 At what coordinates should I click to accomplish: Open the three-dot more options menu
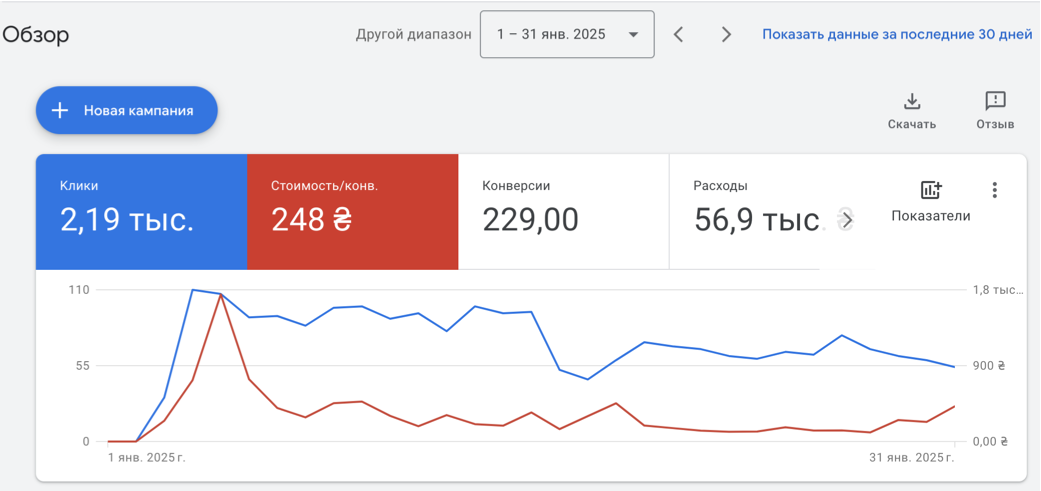pyautogui.click(x=994, y=190)
